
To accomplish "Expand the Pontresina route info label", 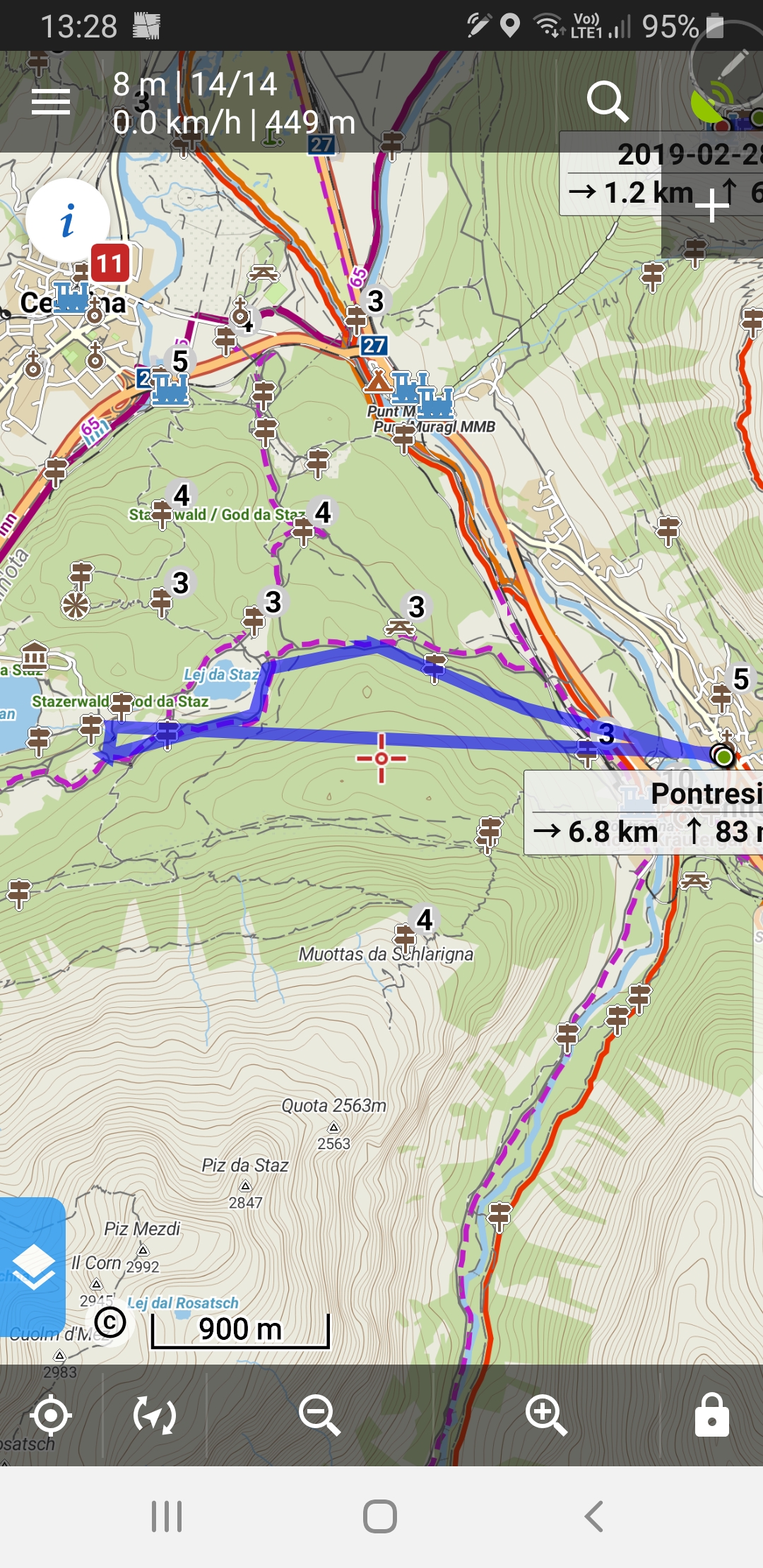I will 644,812.
